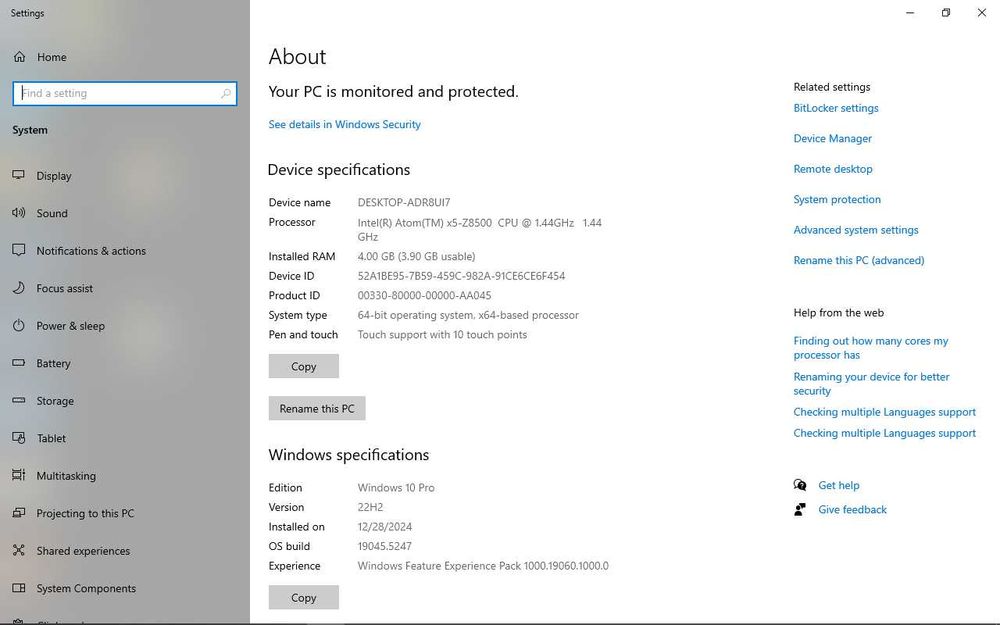1000x625 pixels.
Task: Click the Installed RAM value 4.00 GB
Action: [416, 256]
